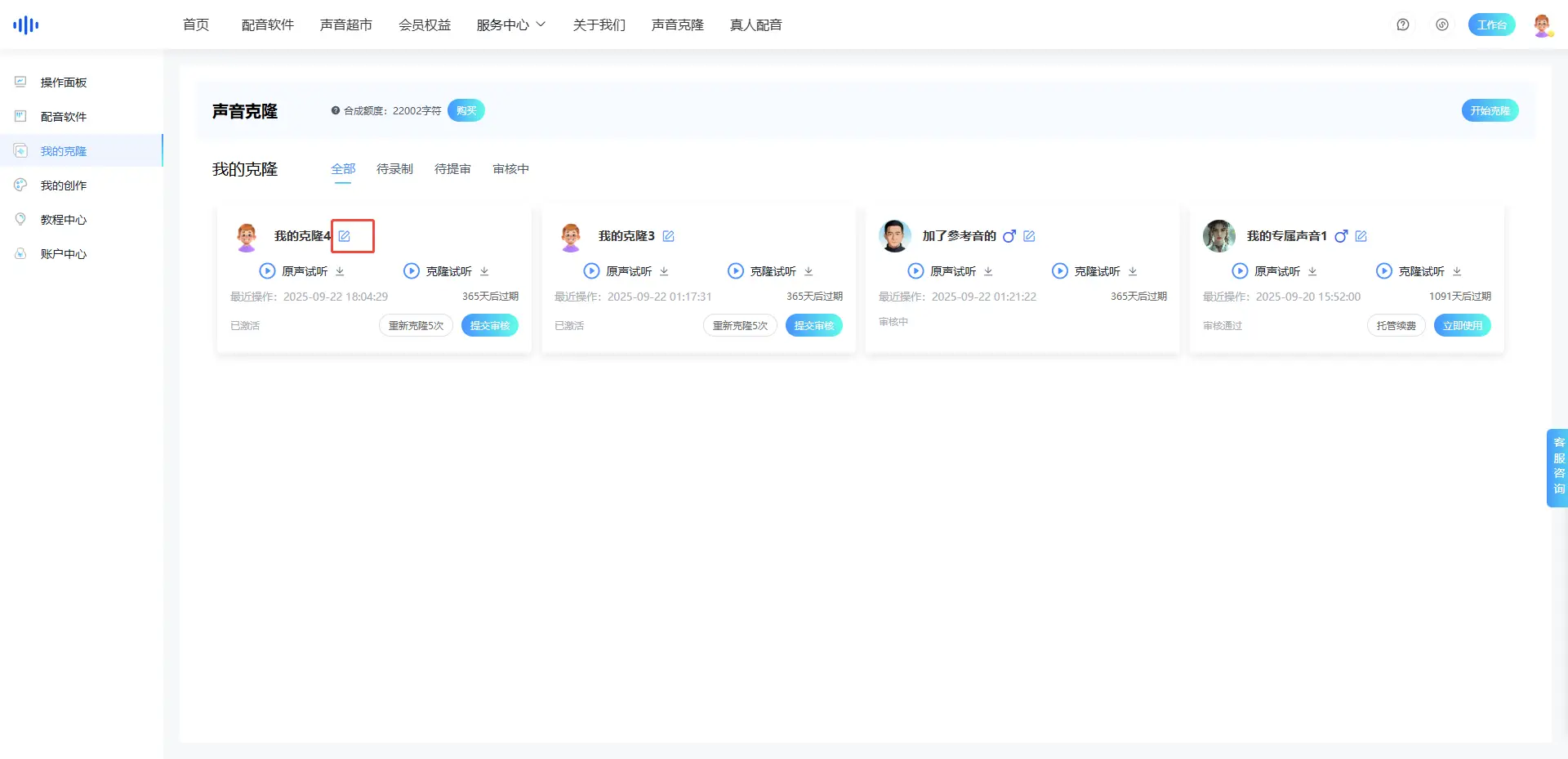Open the help question mark icon in header
The height and width of the screenshot is (759, 1568).
coord(1403,25)
